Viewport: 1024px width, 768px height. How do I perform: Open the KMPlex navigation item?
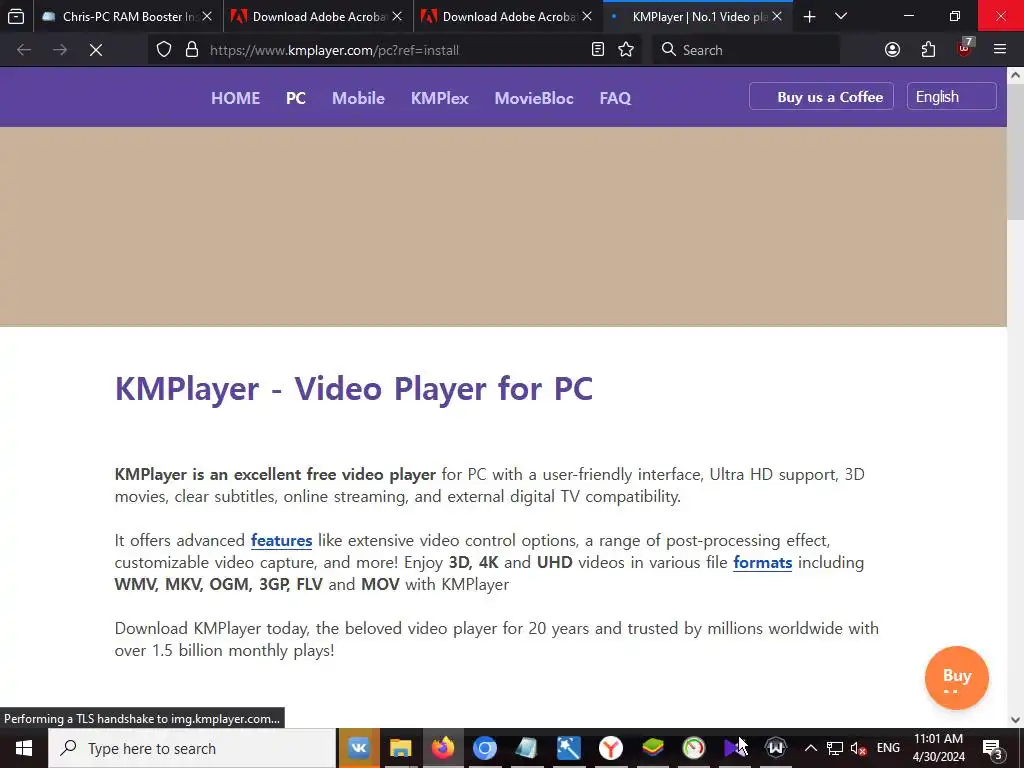pos(440,98)
